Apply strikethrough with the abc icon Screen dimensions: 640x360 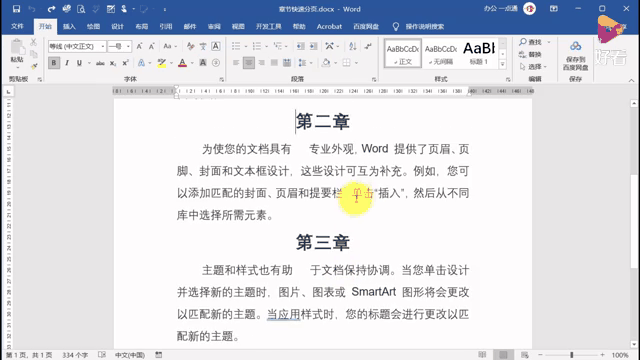point(100,63)
